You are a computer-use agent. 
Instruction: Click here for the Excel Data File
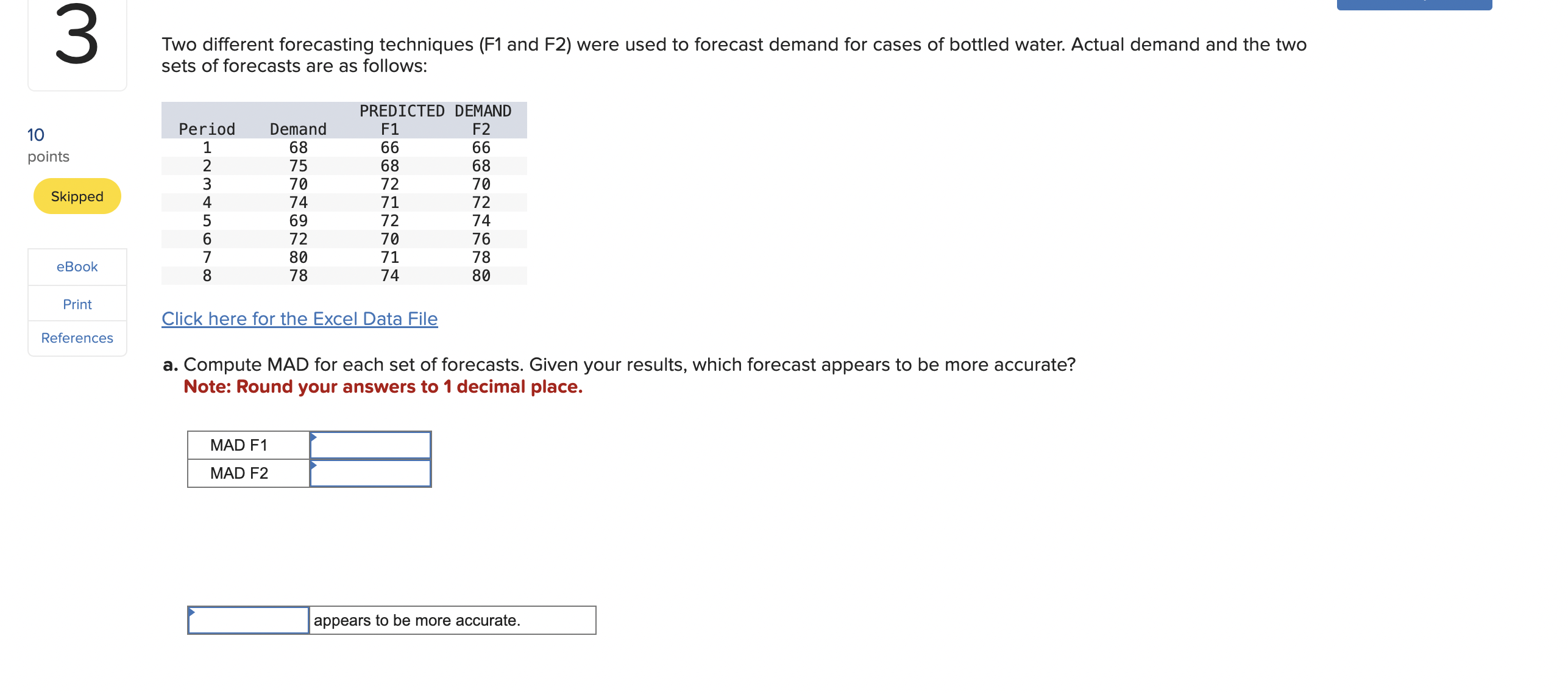(x=299, y=318)
